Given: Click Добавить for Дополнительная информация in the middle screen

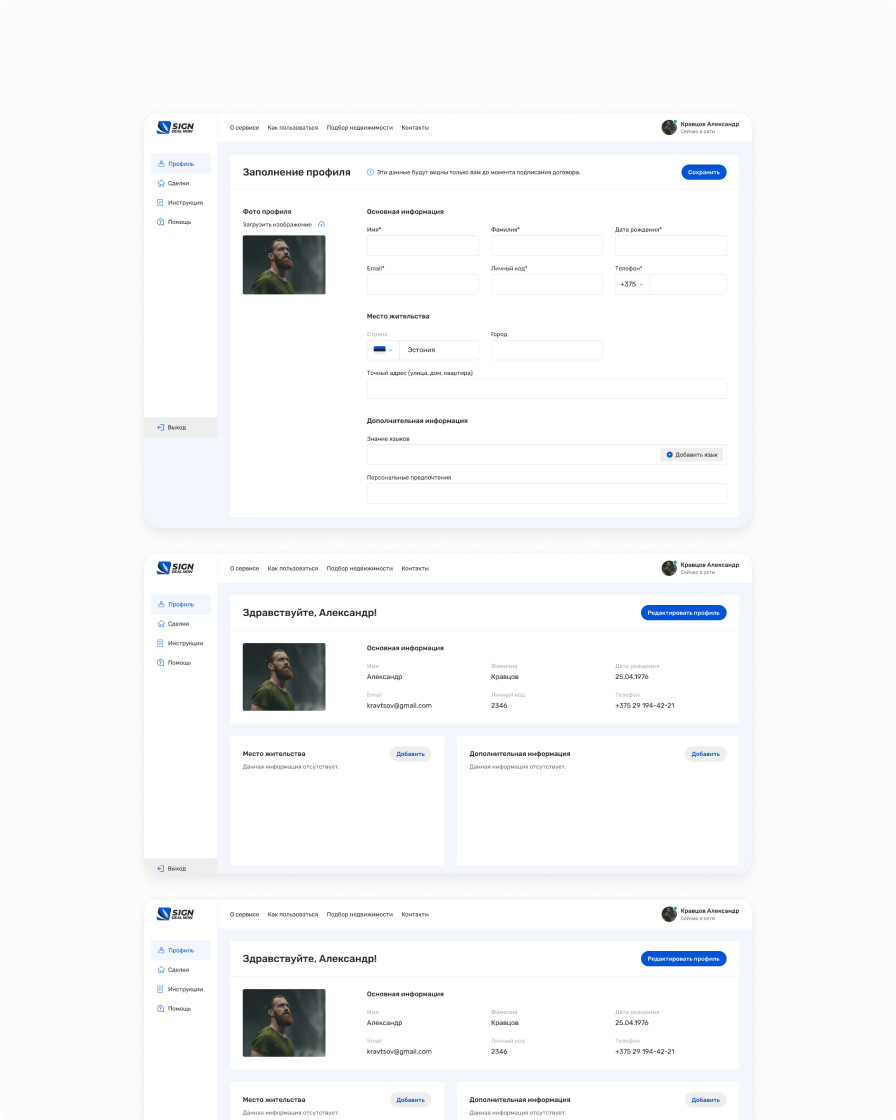Looking at the screenshot, I should 705,754.
